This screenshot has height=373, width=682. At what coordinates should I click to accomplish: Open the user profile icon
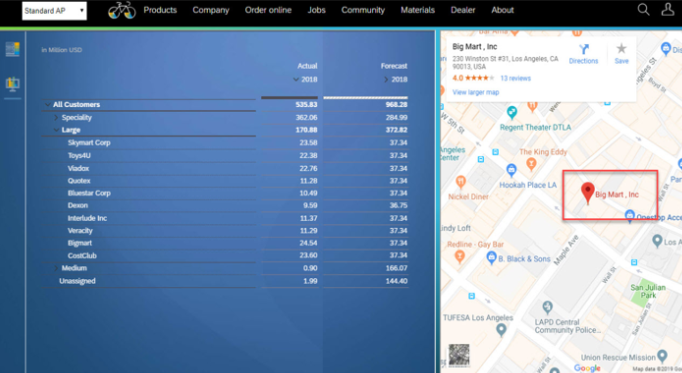pyautogui.click(x=668, y=9)
